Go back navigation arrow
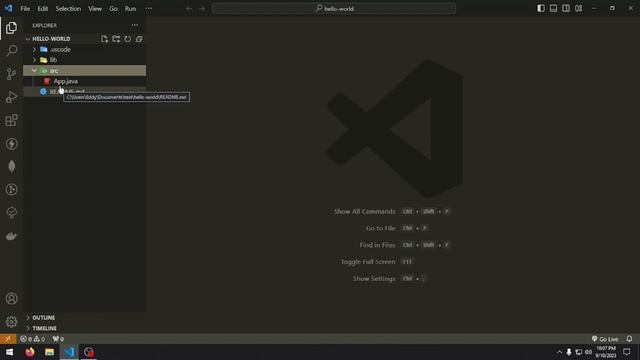Viewport: 640px width, 360px height. 189,9
